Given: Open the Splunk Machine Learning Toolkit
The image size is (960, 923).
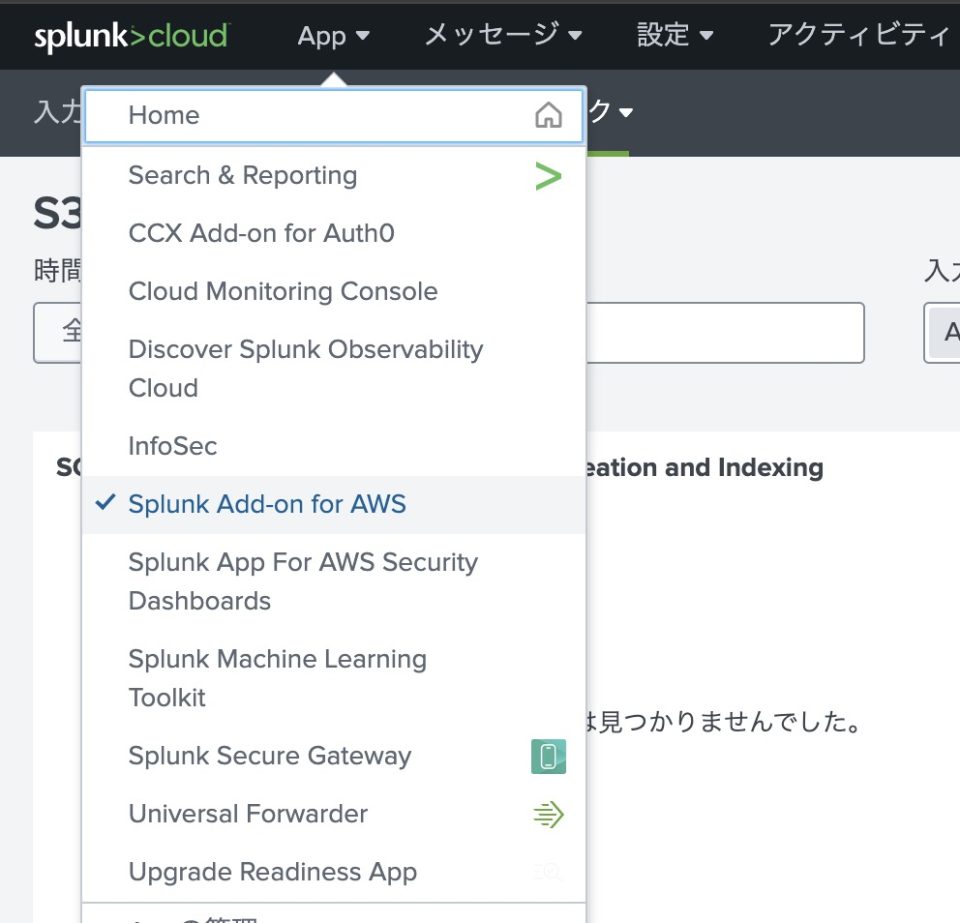Looking at the screenshot, I should (277, 678).
